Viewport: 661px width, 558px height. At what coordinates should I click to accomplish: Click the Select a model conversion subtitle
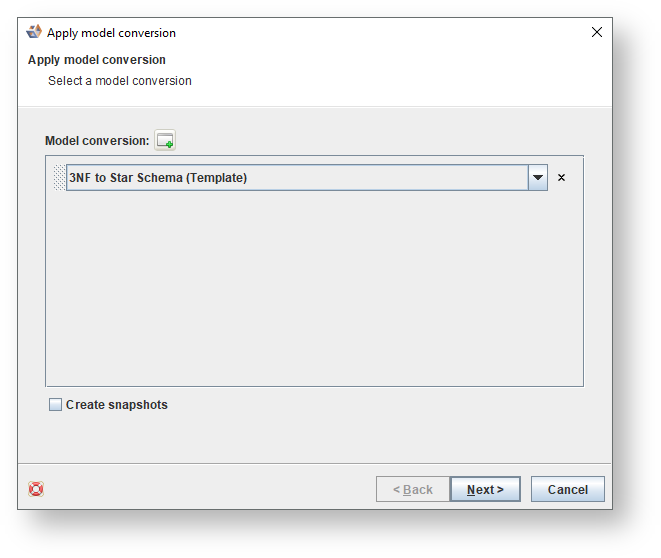(120, 81)
